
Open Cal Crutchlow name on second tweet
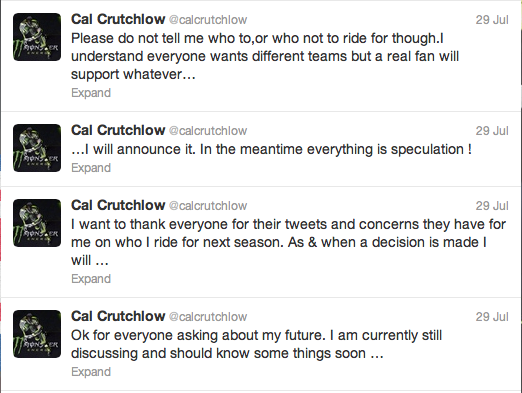[118, 130]
